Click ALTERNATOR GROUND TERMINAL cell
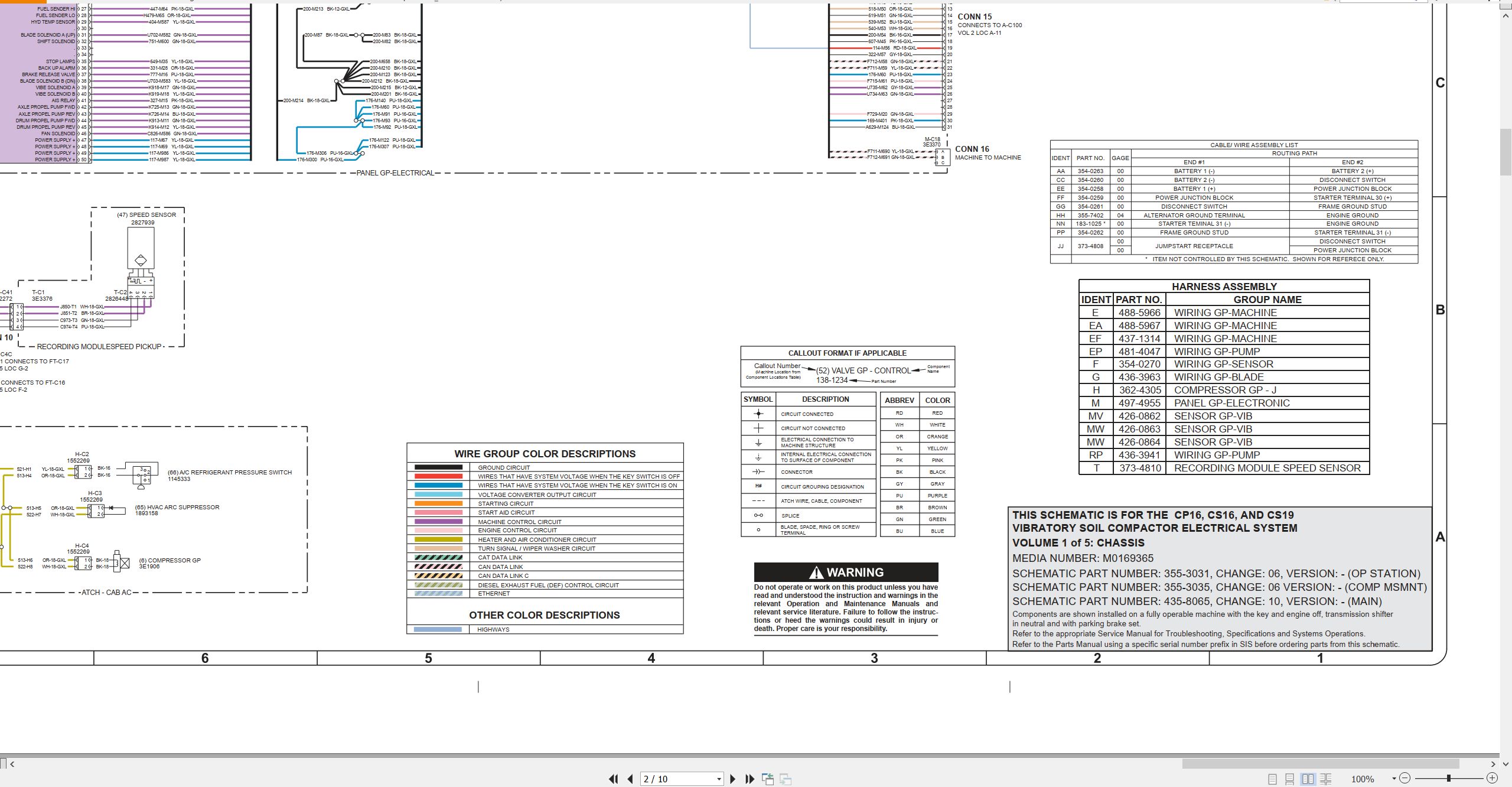 pyautogui.click(x=1194, y=215)
